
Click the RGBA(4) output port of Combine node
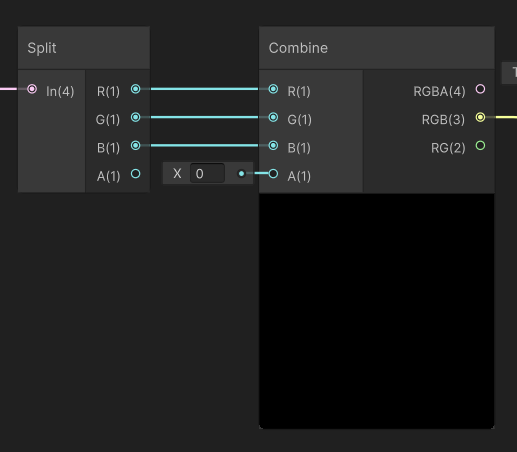point(480,89)
